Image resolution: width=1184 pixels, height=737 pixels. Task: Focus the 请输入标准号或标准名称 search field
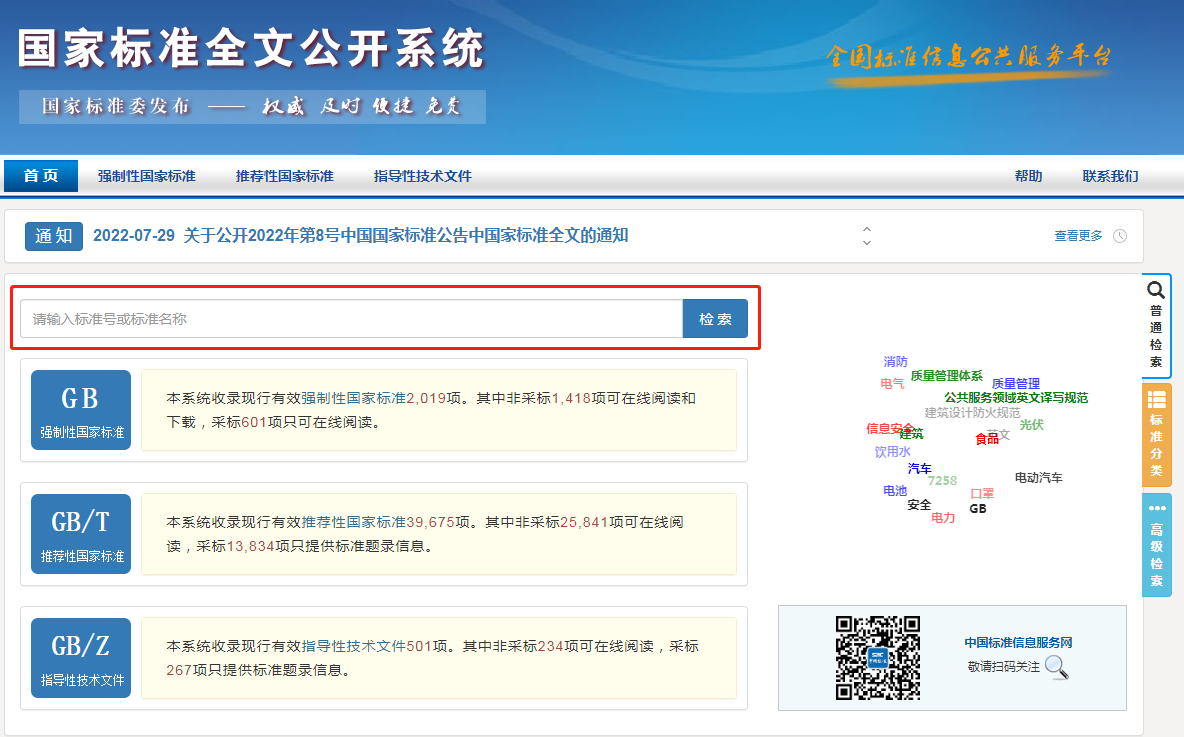(x=352, y=319)
